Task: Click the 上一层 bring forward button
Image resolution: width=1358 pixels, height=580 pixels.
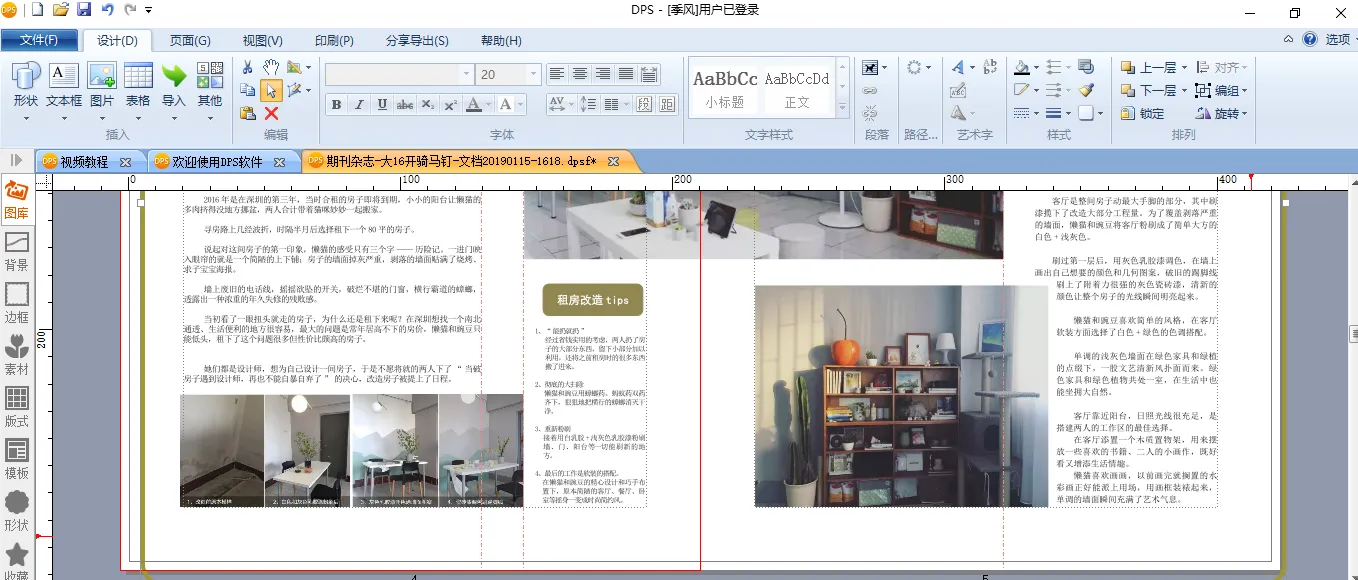Action: (1150, 67)
